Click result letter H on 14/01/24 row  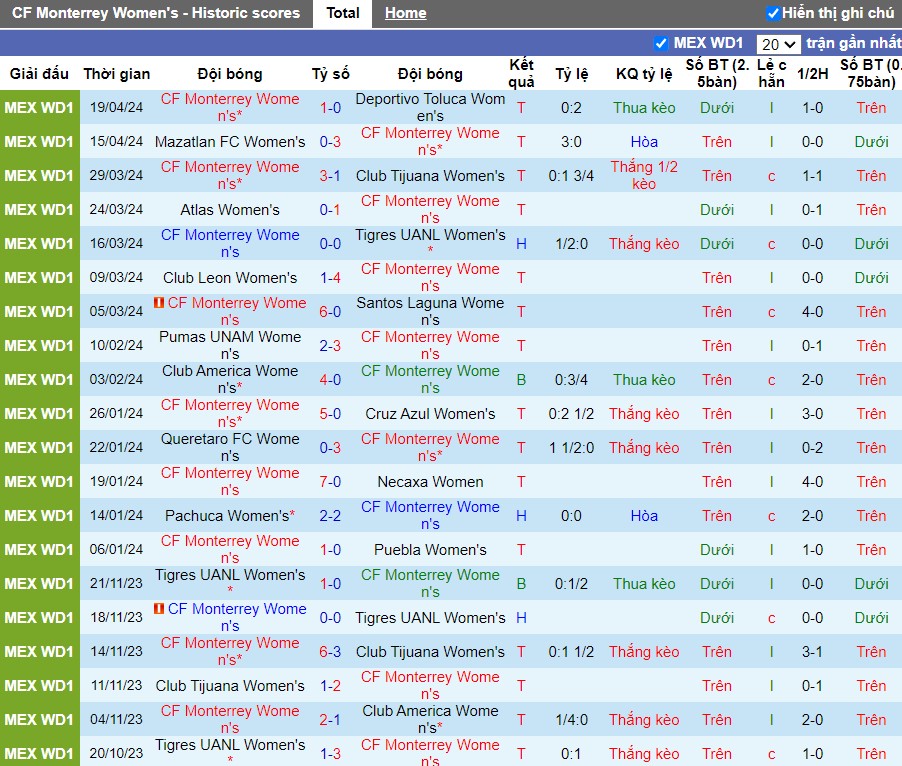521,515
